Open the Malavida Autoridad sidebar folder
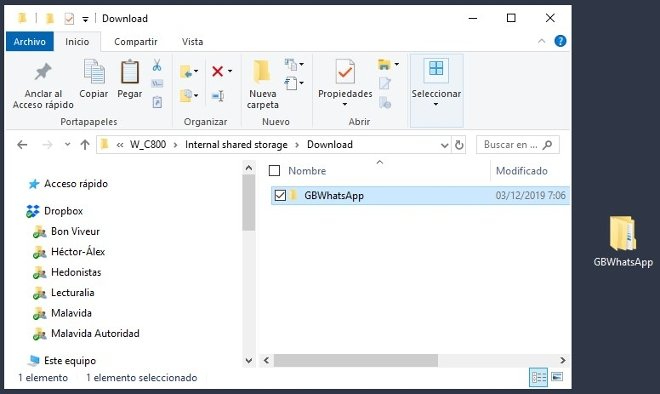 click(95, 333)
